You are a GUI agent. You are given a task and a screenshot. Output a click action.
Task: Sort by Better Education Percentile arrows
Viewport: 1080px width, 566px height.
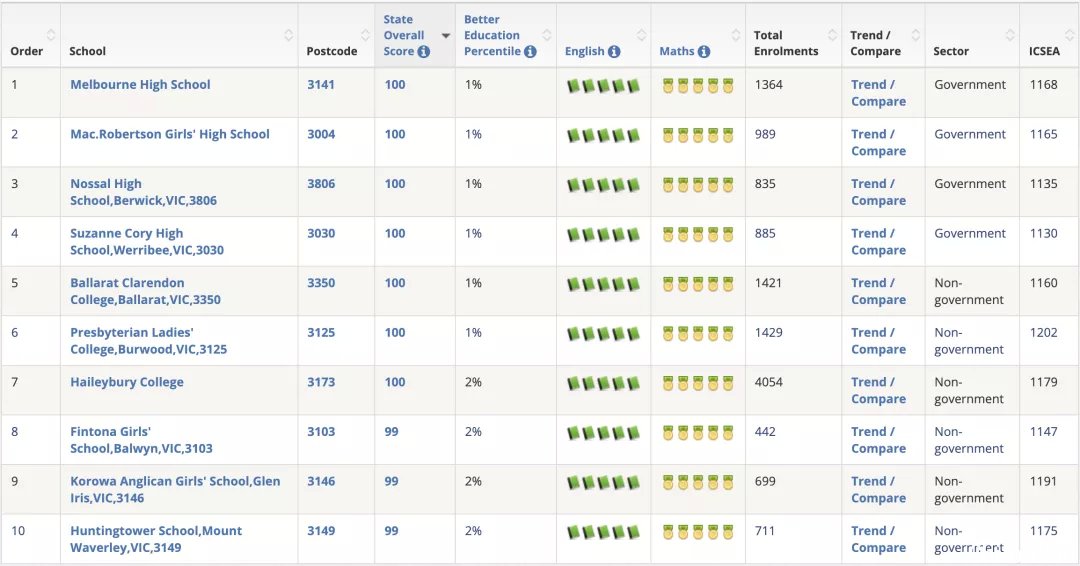(547, 35)
